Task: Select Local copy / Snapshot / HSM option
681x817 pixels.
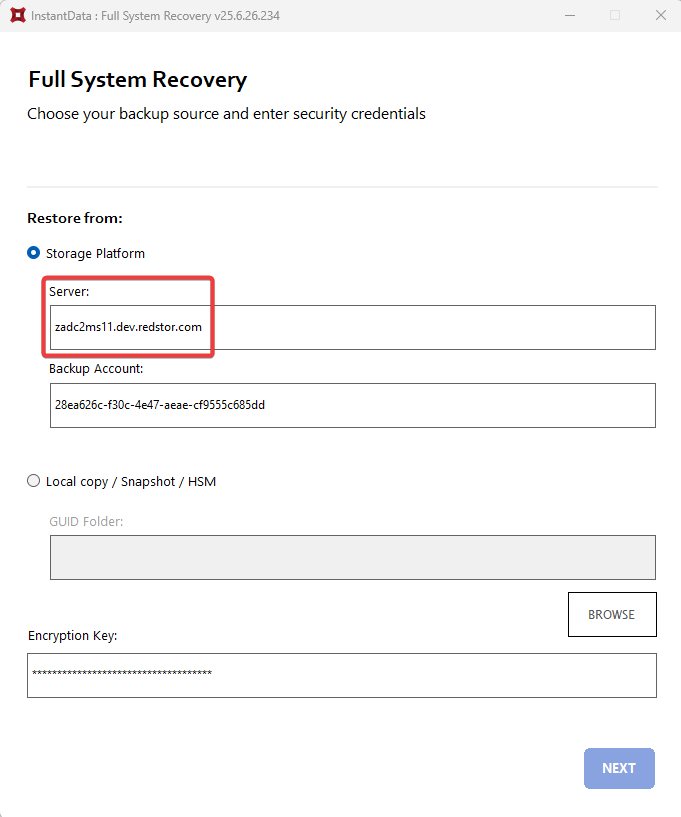Action: click(33, 481)
